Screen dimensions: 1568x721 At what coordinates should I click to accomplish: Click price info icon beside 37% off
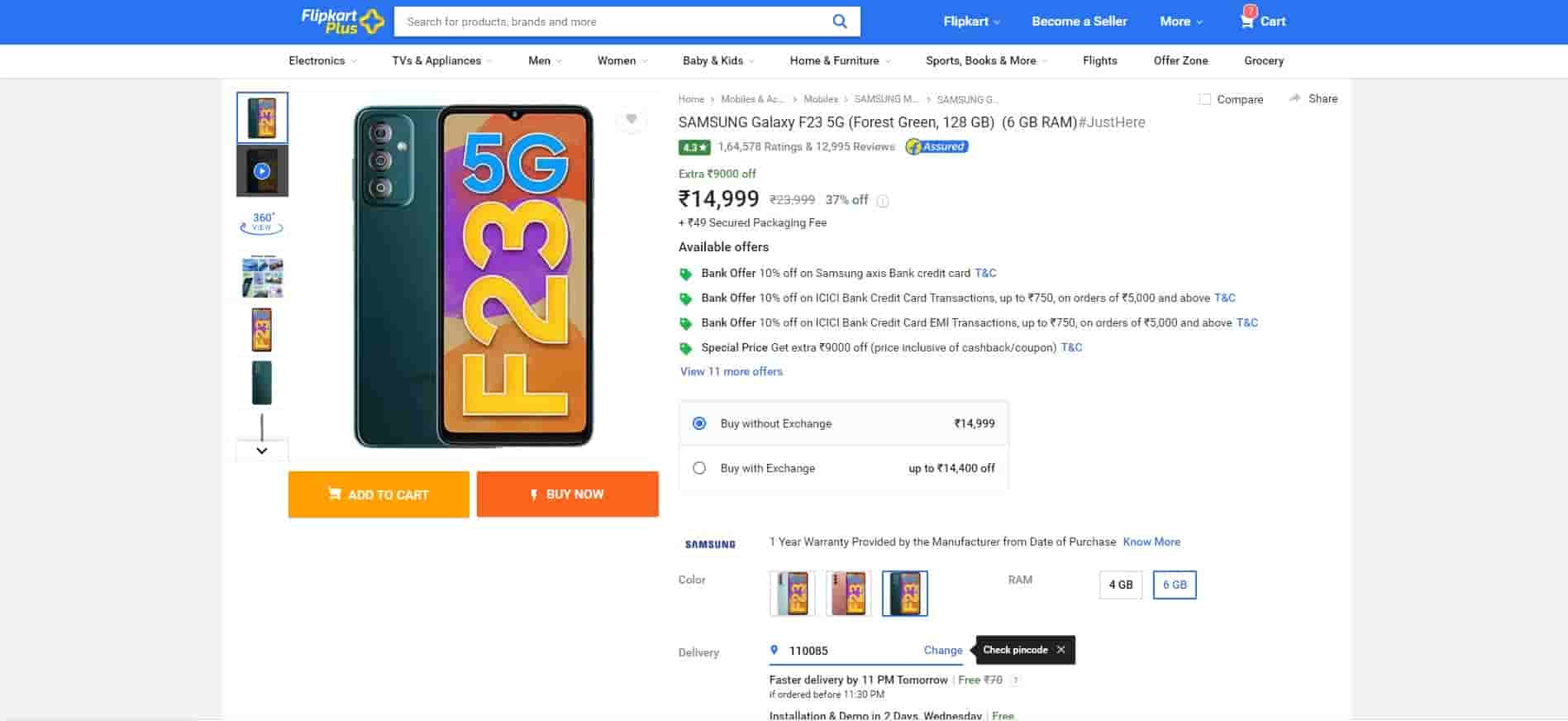(883, 201)
